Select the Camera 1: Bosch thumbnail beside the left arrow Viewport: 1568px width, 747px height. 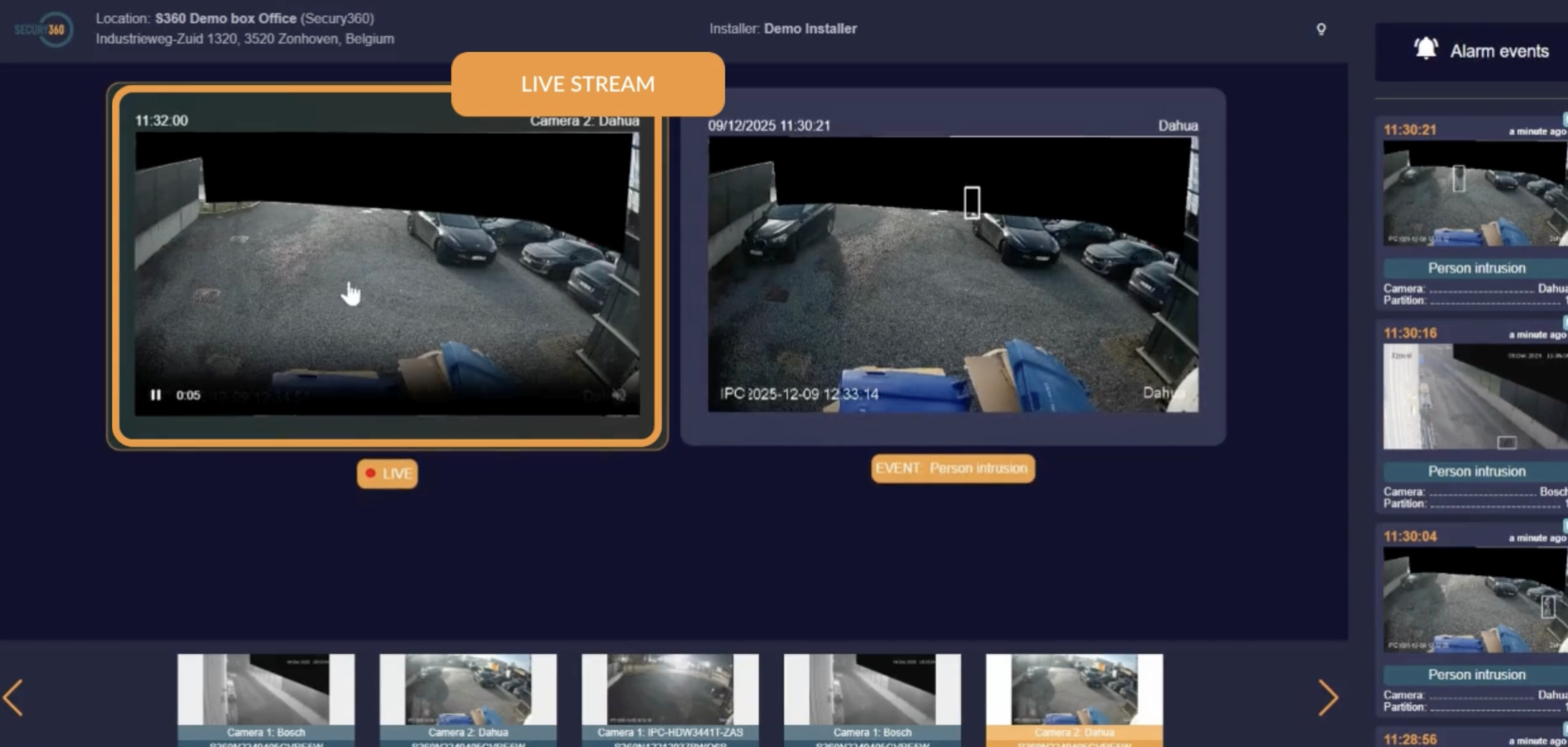(266, 700)
